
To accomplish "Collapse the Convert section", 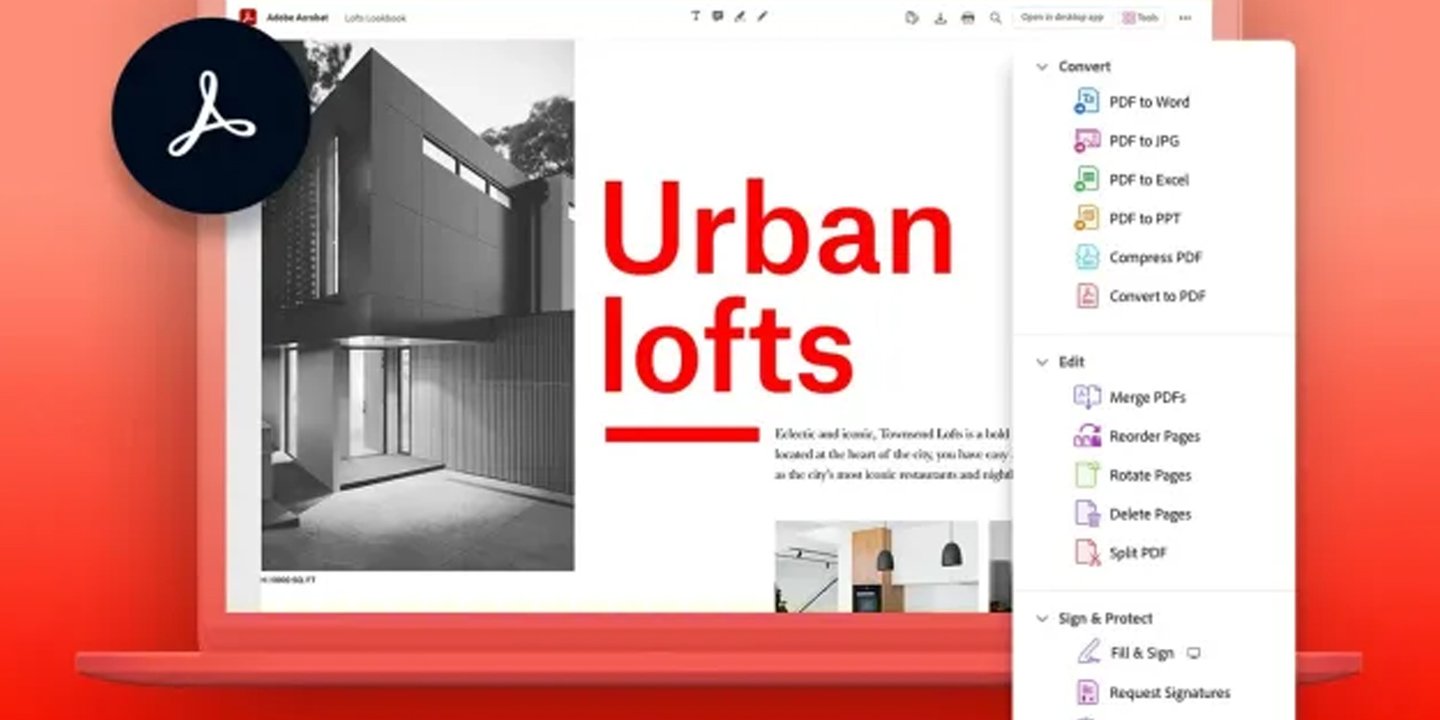I will pyautogui.click(x=1041, y=67).
